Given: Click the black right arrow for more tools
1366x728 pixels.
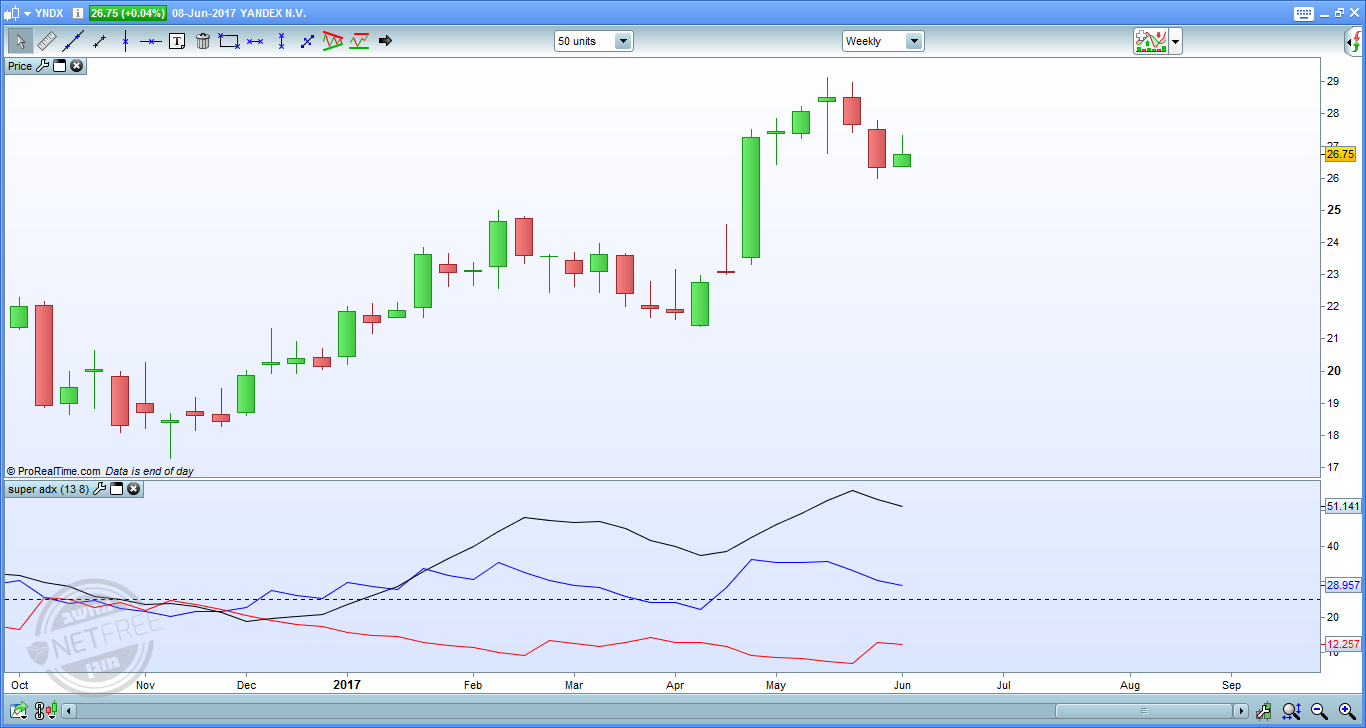Looking at the screenshot, I should [385, 41].
